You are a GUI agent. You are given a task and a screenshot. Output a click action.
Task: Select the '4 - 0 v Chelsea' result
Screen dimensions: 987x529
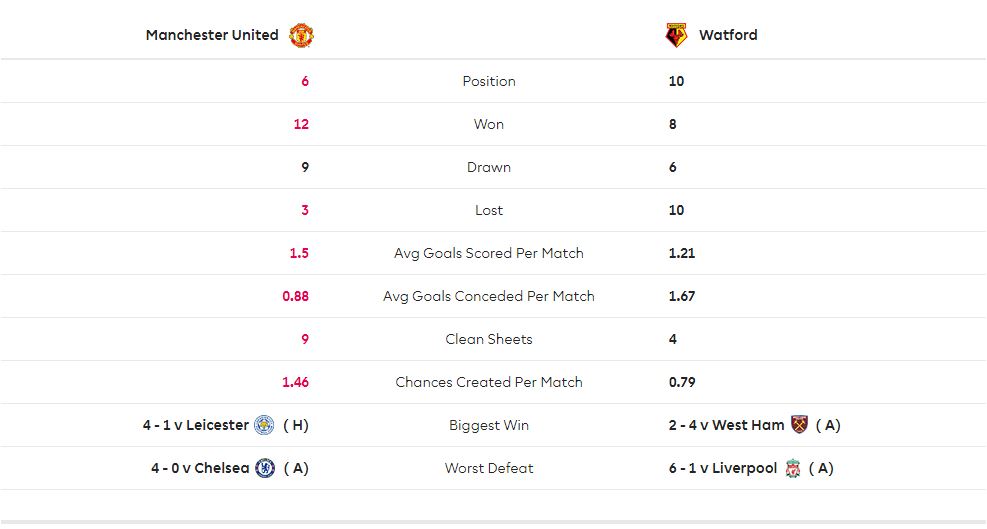pos(200,468)
